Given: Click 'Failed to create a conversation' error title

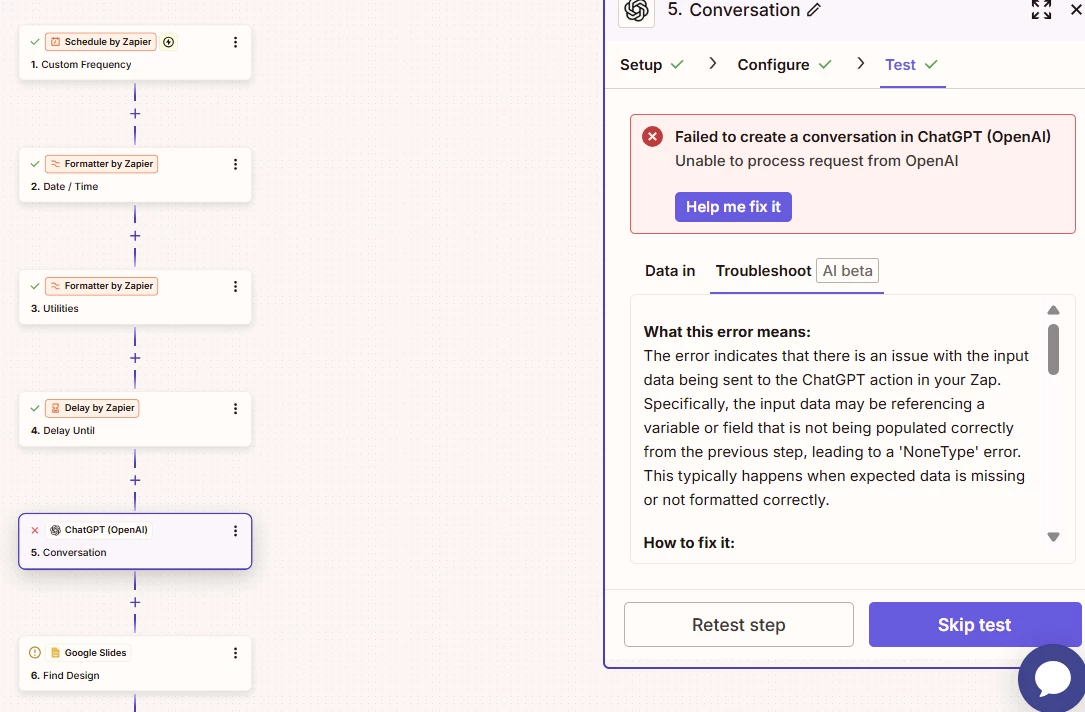Looking at the screenshot, I should click(863, 136).
